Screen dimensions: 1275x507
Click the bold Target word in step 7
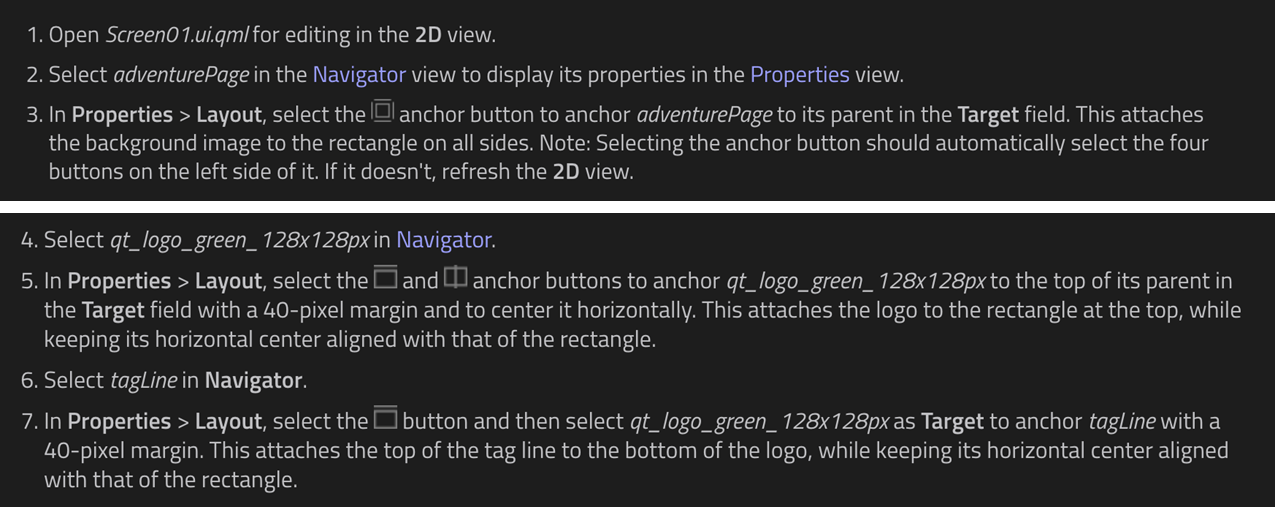click(x=951, y=421)
